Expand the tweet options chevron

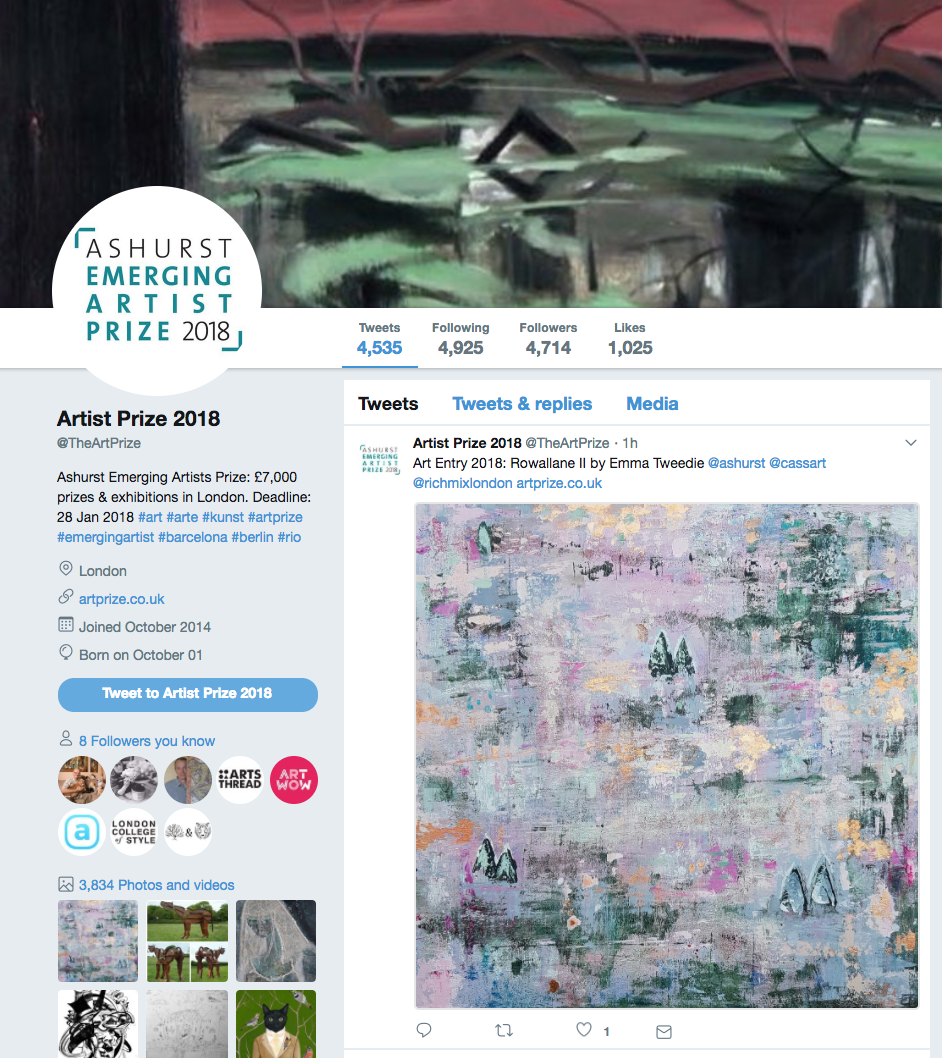click(x=910, y=443)
